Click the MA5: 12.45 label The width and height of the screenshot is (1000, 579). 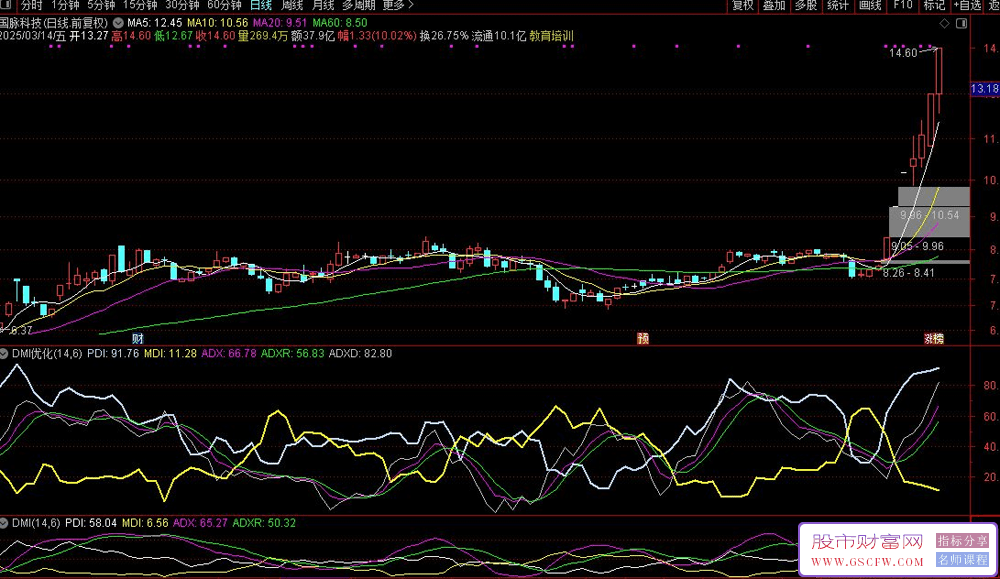(154, 23)
